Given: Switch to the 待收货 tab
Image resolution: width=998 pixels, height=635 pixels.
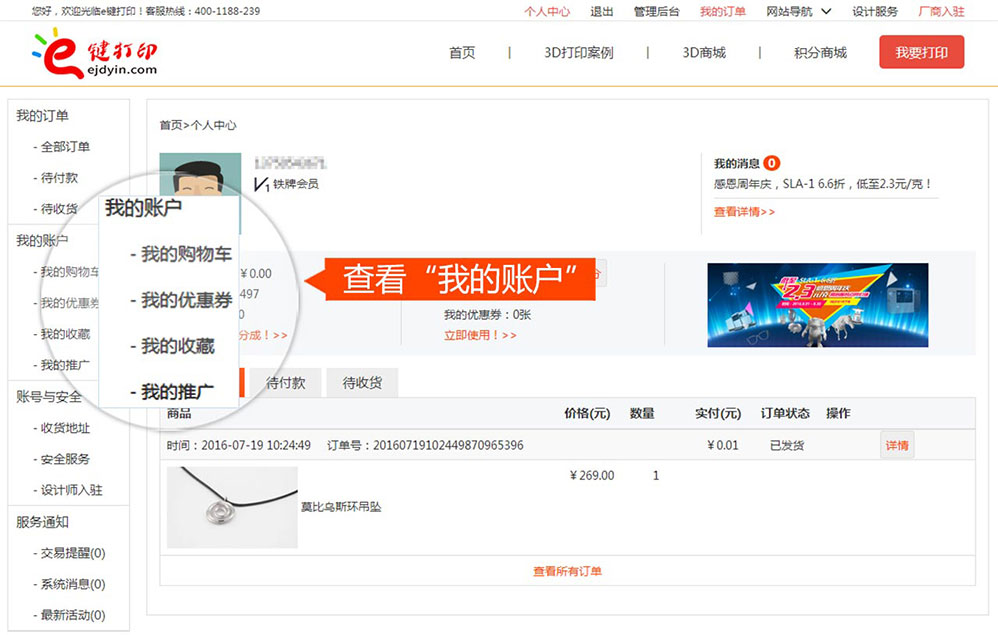Looking at the screenshot, I should coord(362,382).
